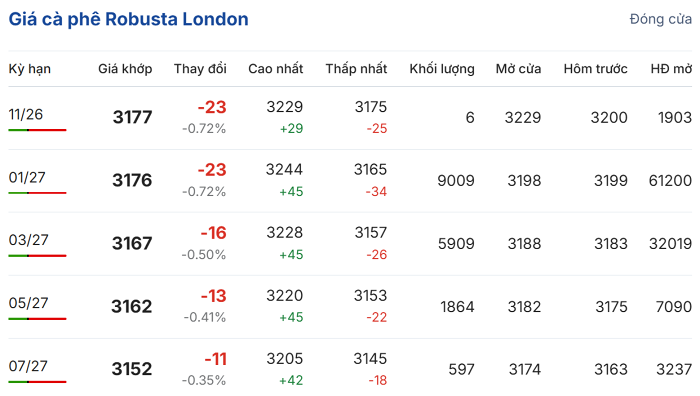Select the Cao nhất column header

pos(275,69)
